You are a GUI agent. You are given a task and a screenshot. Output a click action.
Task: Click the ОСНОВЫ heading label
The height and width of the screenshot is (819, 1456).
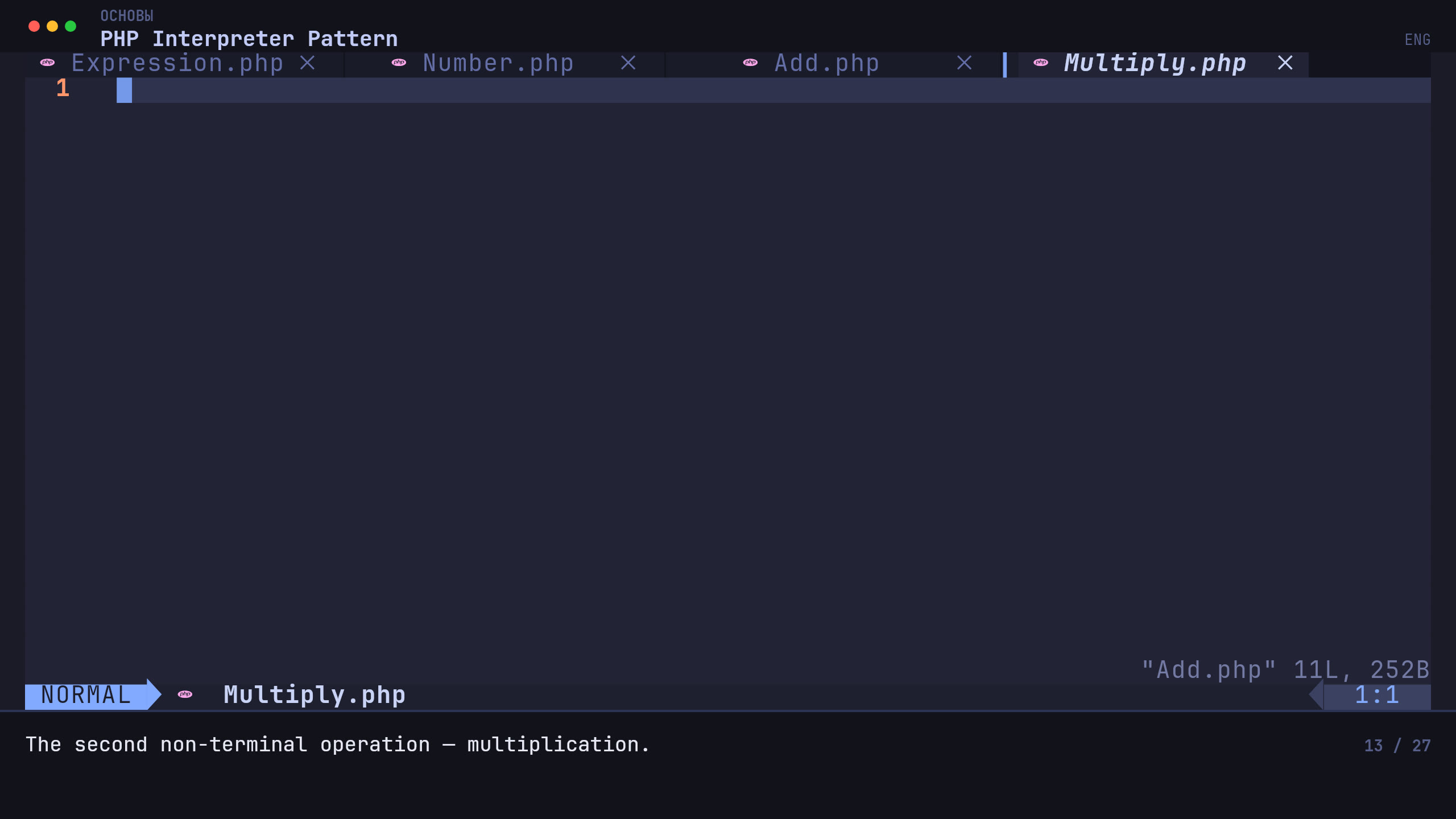127,16
